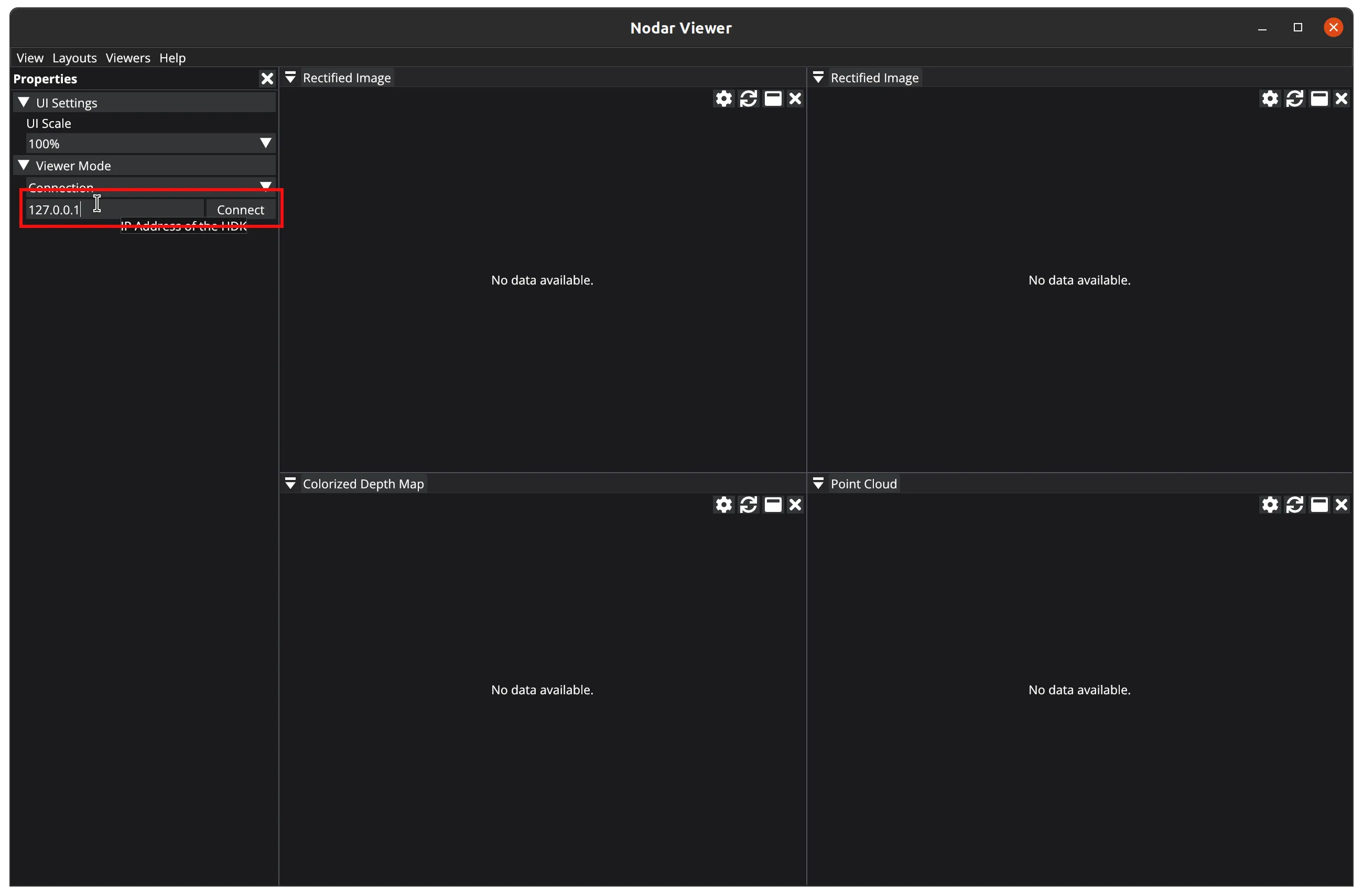Maximize the Point Cloud viewer panel

pos(1319,505)
